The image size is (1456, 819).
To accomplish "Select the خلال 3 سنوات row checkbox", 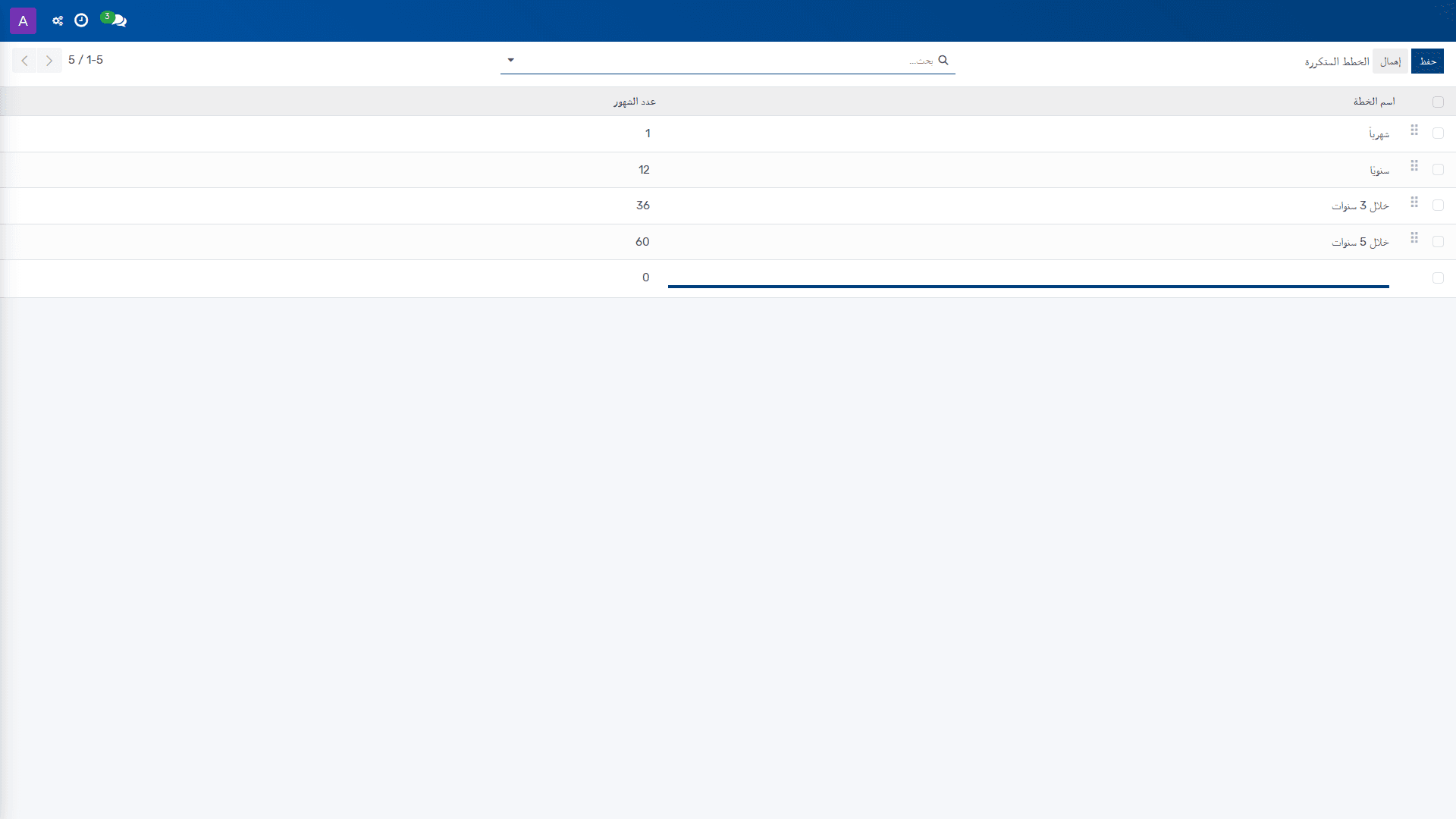I will (x=1438, y=206).
